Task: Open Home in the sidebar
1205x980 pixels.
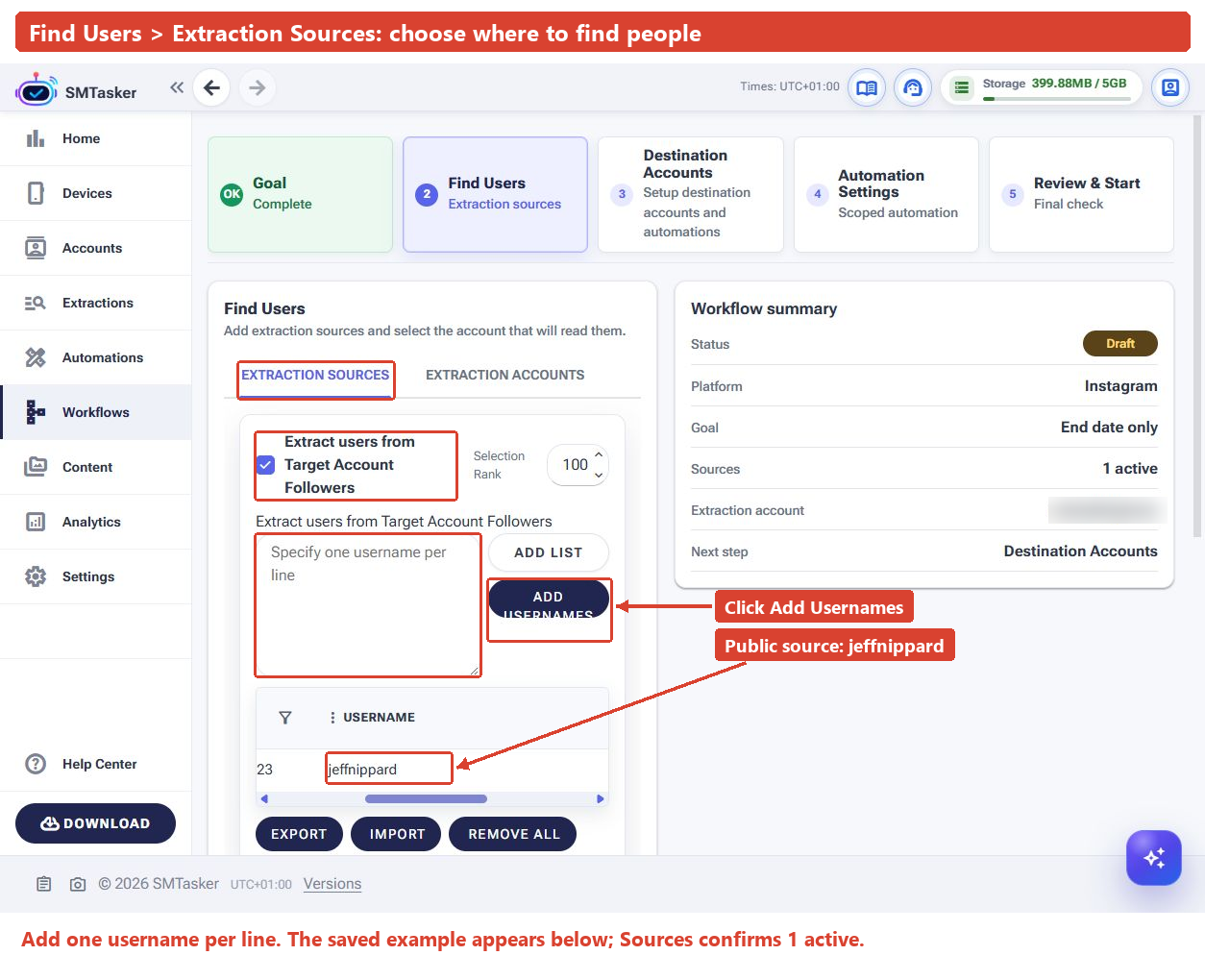Action: click(x=96, y=138)
